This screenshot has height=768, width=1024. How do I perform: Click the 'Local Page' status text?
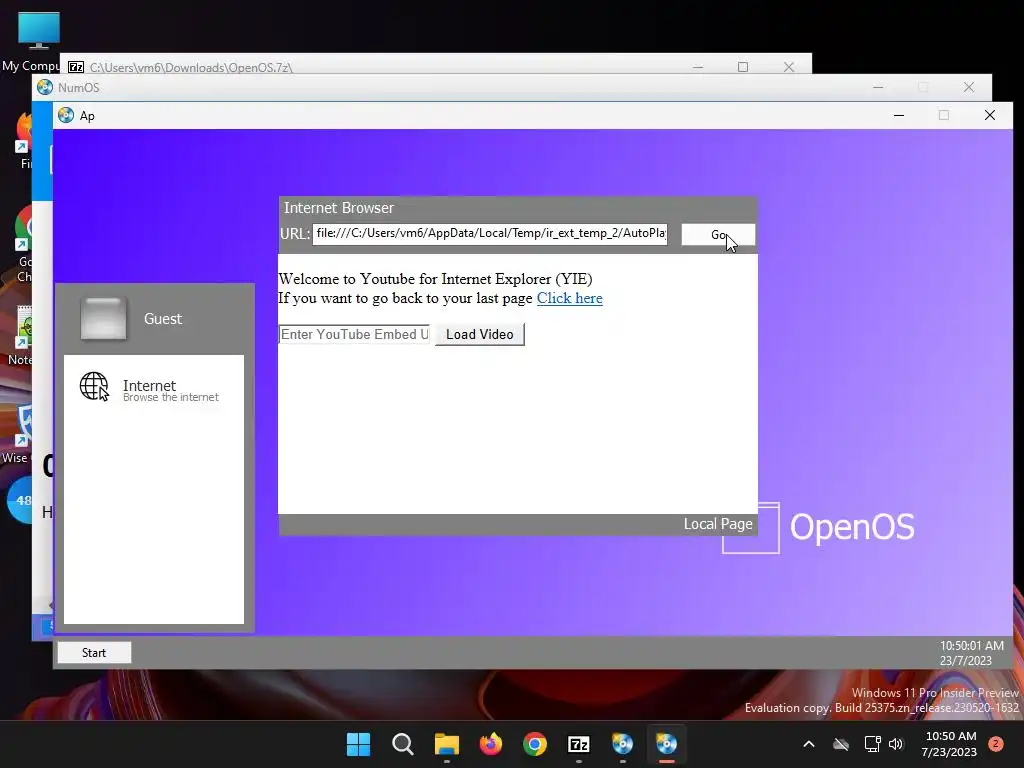click(718, 524)
